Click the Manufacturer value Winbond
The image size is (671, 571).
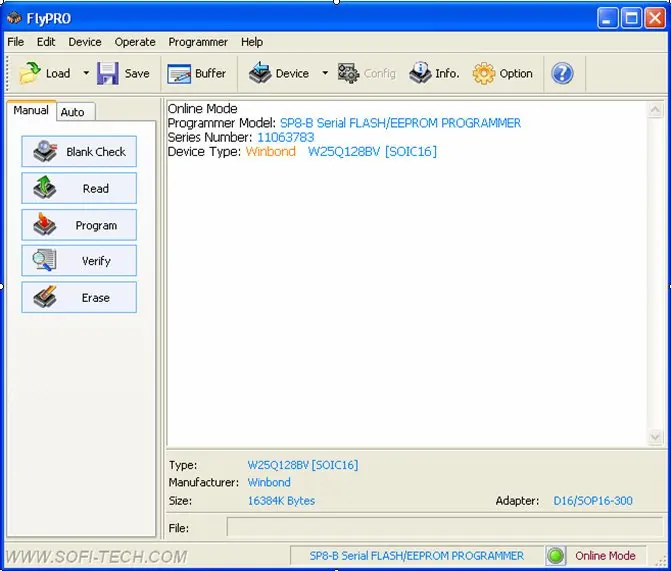coord(269,482)
